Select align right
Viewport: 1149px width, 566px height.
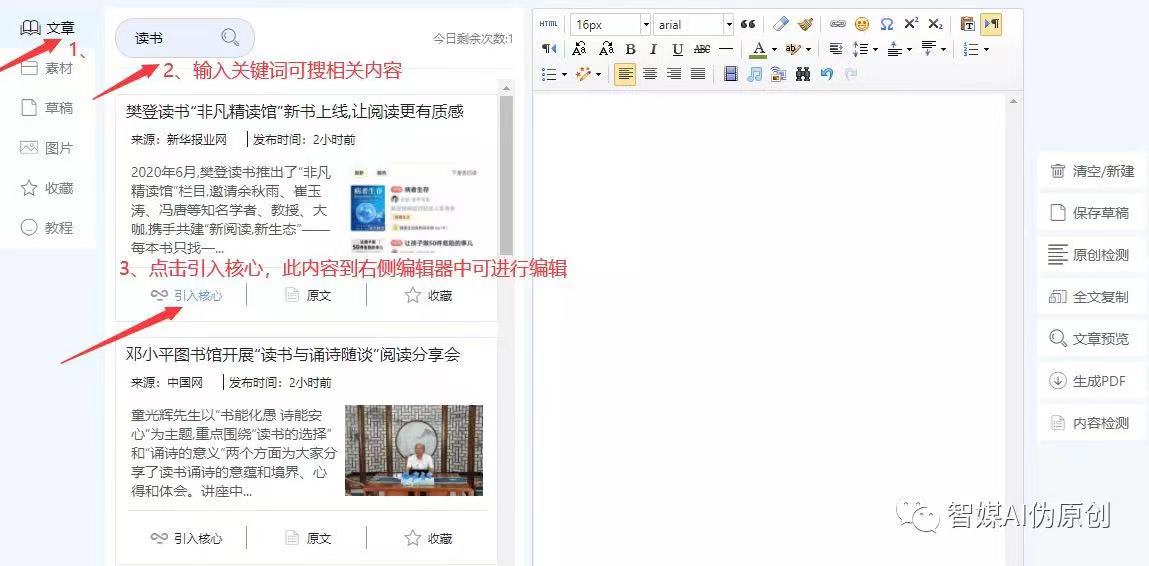tap(673, 74)
